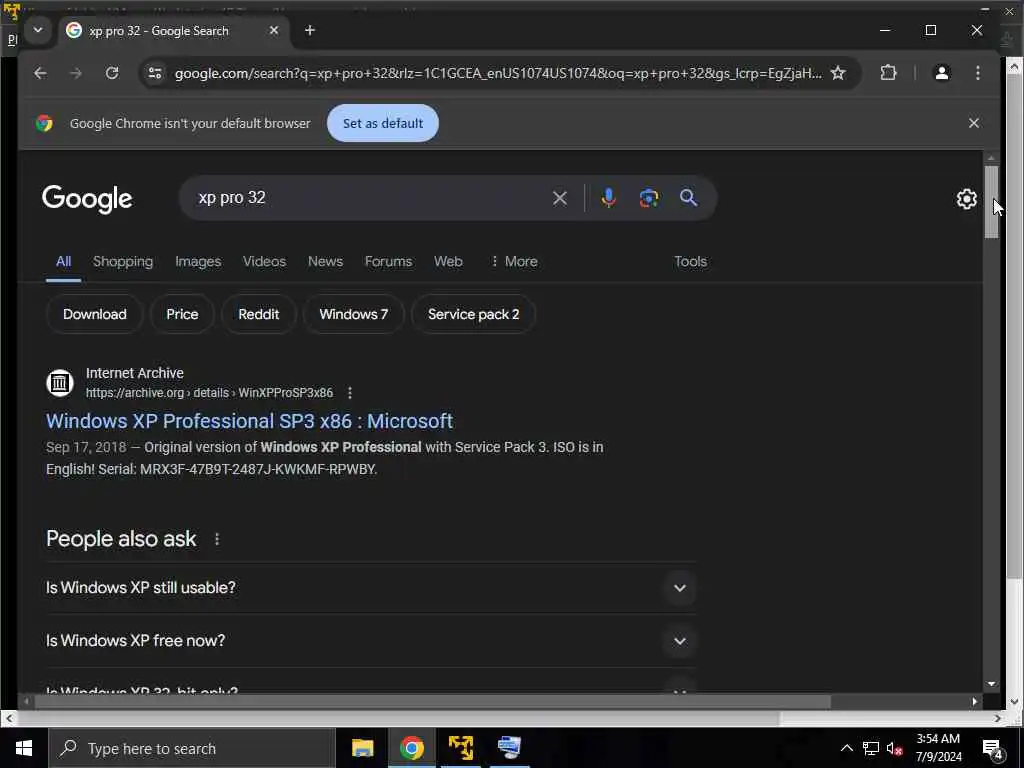
Task: Apply the Windows 7 suggestion chip
Action: (x=353, y=314)
